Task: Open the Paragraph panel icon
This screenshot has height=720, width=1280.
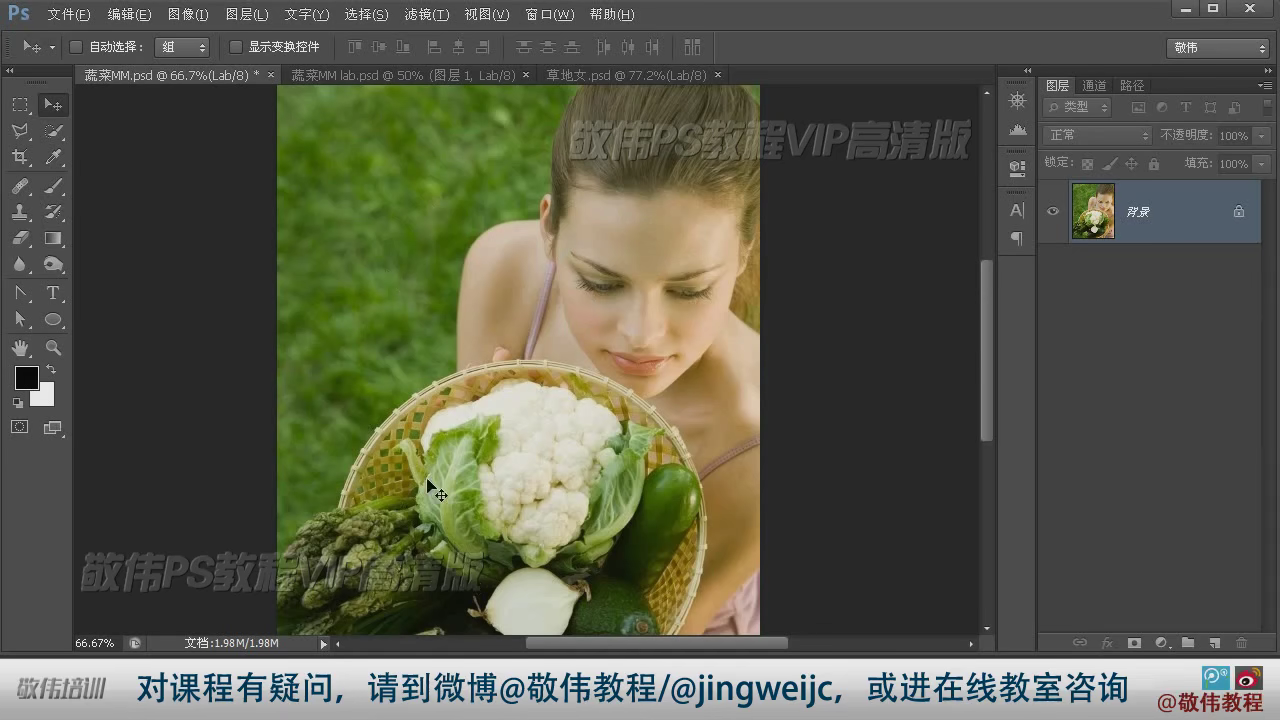Action: [1017, 238]
